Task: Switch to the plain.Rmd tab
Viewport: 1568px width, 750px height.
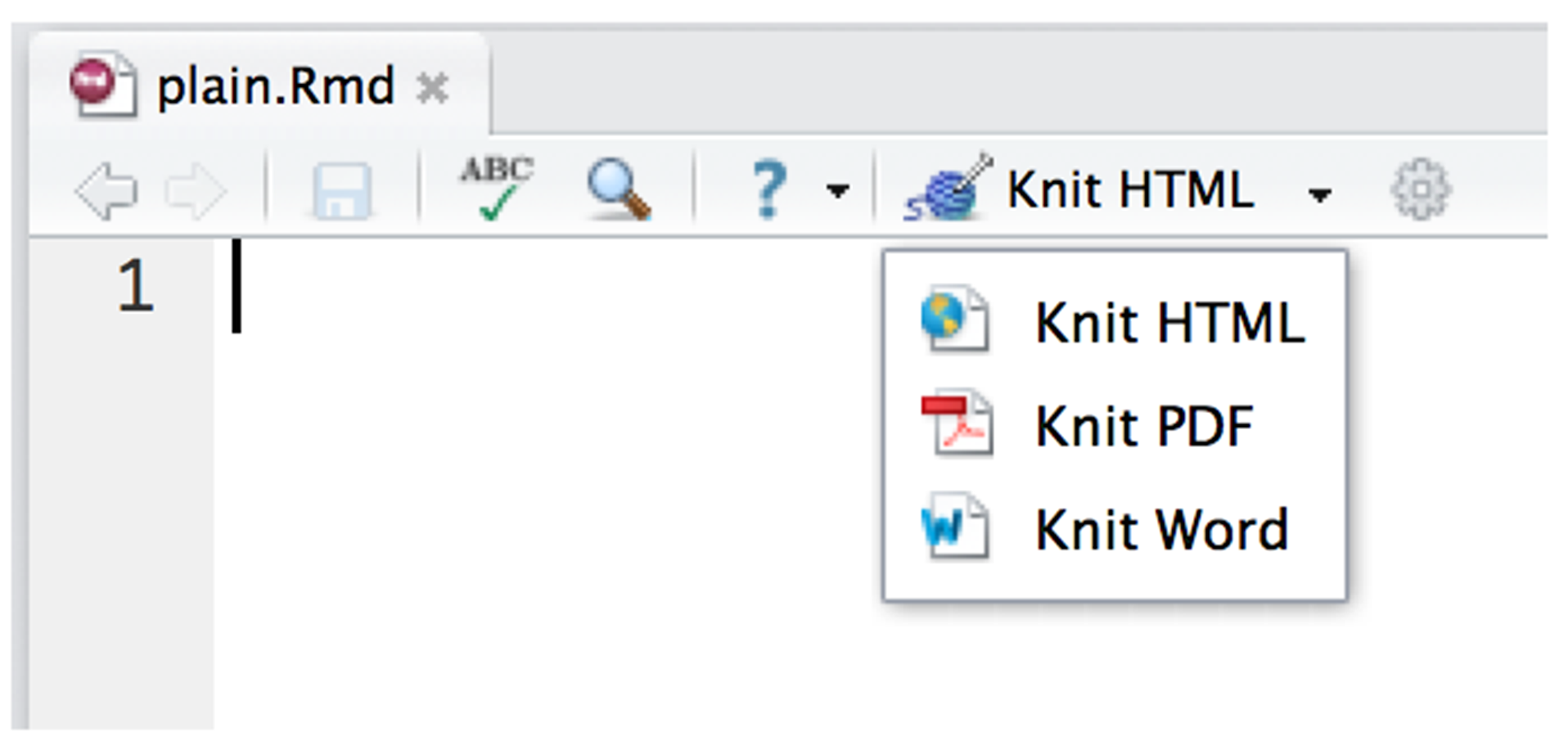Action: tap(275, 86)
